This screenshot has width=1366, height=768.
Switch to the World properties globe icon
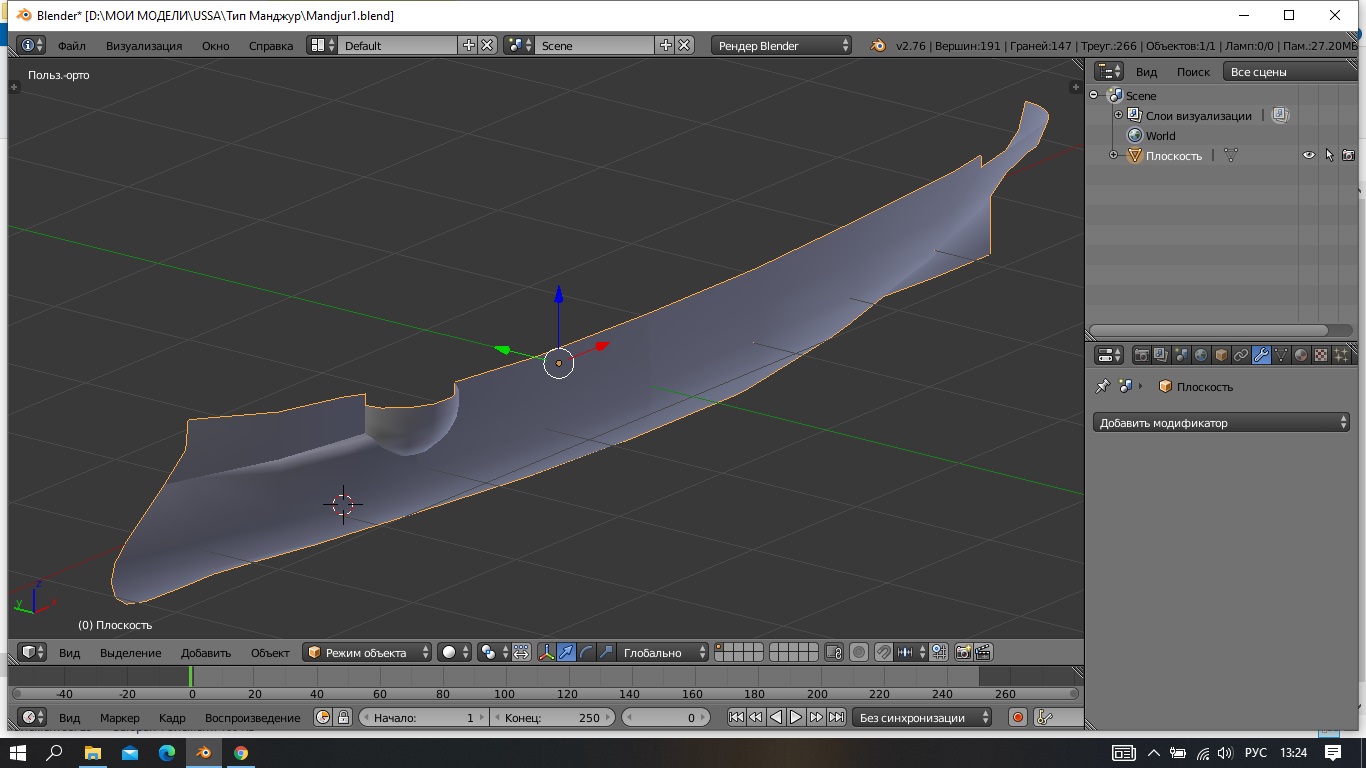(1201, 355)
